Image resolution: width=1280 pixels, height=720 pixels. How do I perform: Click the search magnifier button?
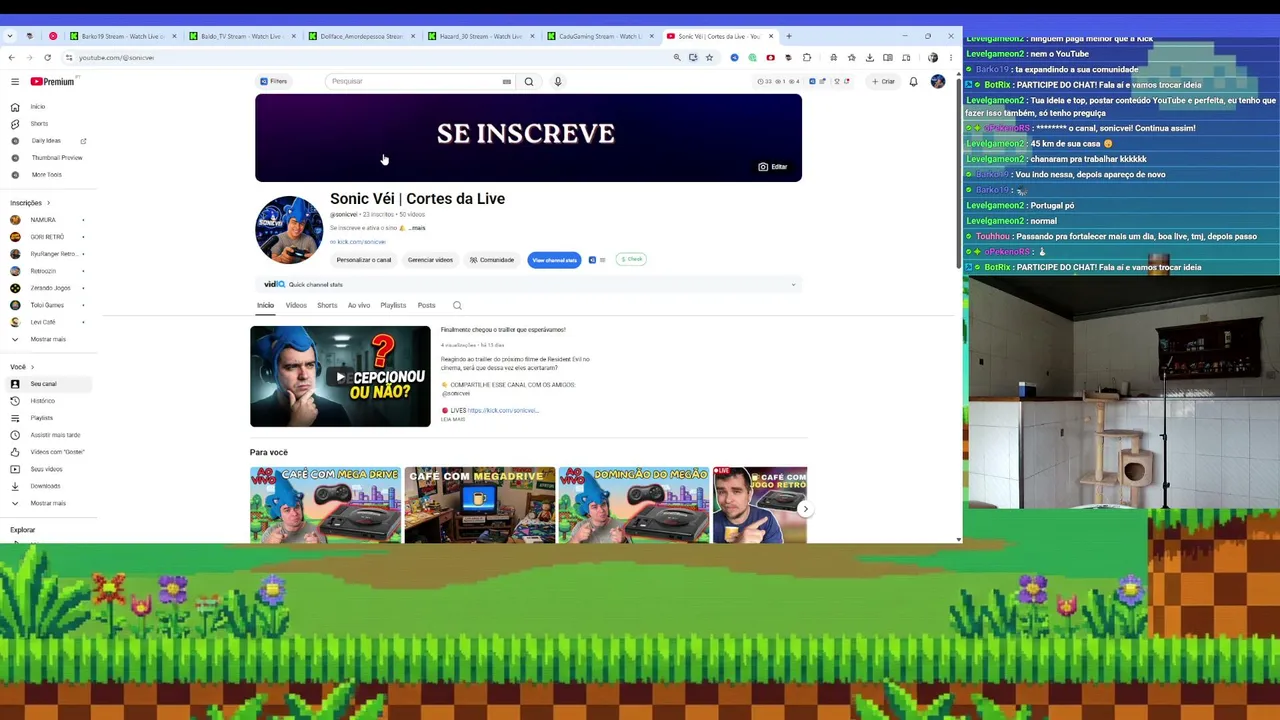[529, 81]
